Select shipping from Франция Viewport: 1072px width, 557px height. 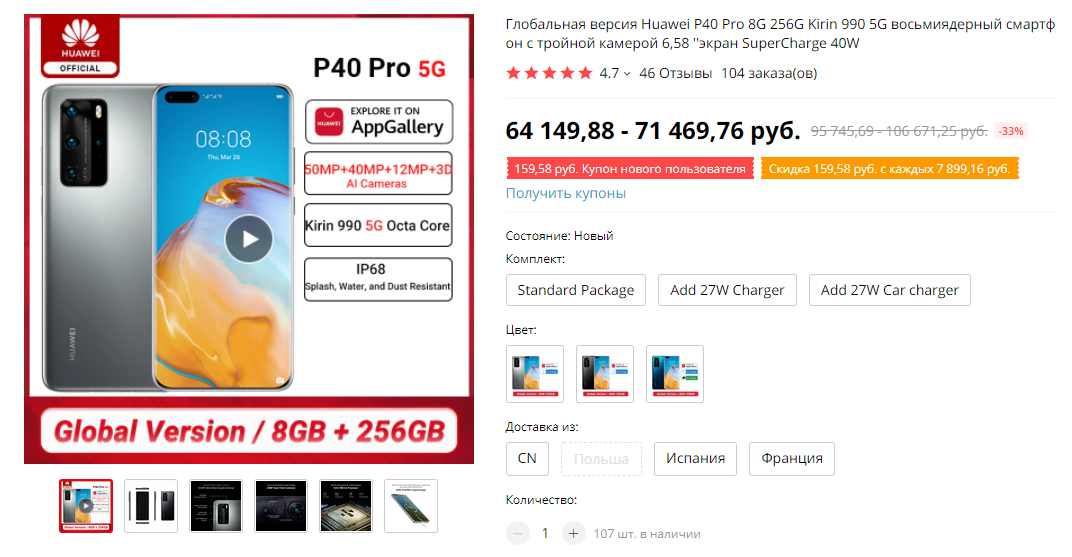coord(792,459)
